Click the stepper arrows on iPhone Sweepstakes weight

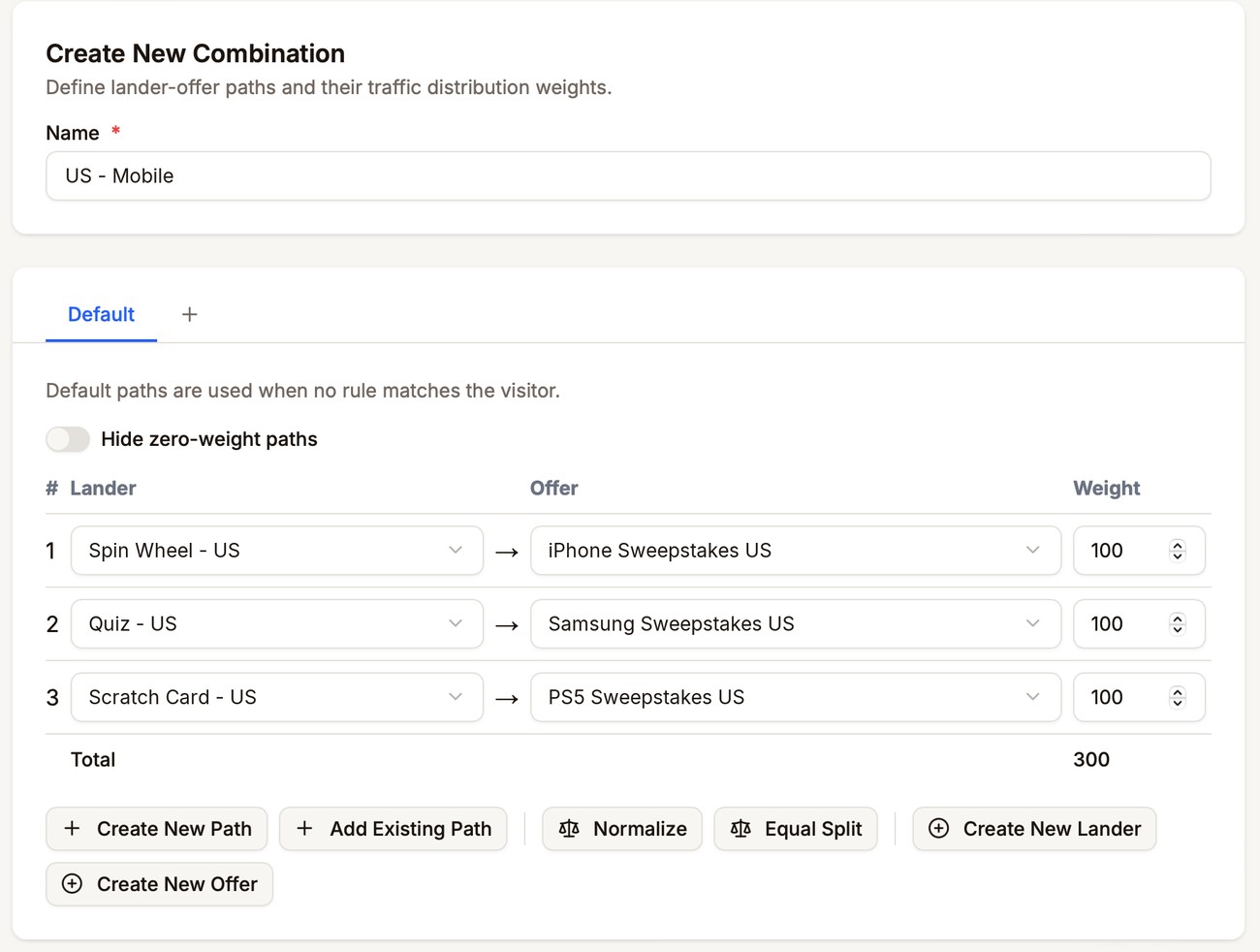1178,551
